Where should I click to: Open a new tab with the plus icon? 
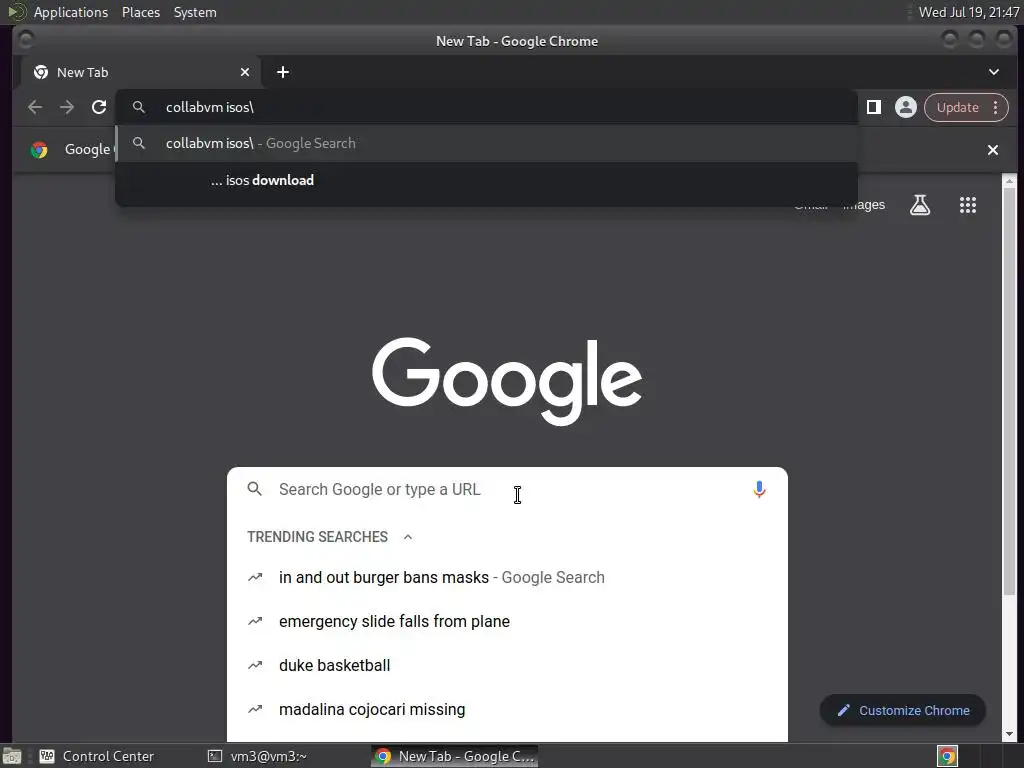[283, 72]
